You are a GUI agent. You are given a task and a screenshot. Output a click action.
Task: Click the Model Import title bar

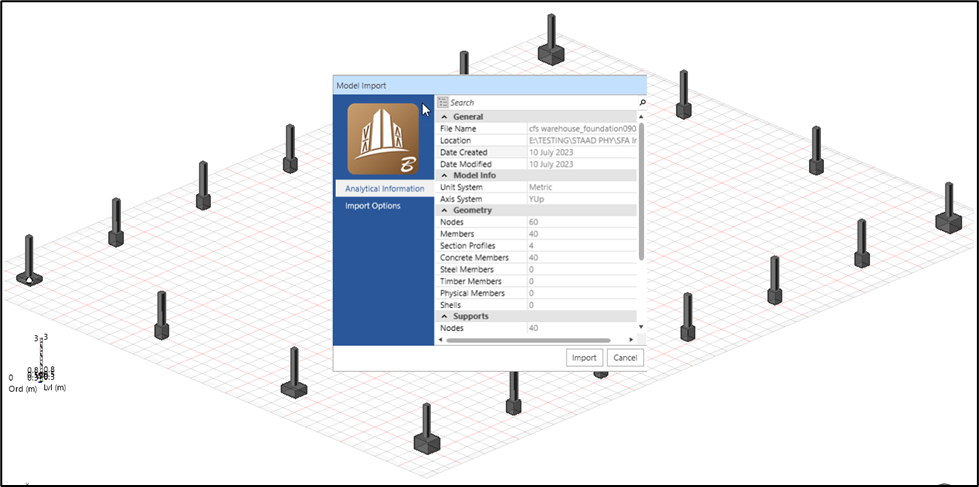490,86
